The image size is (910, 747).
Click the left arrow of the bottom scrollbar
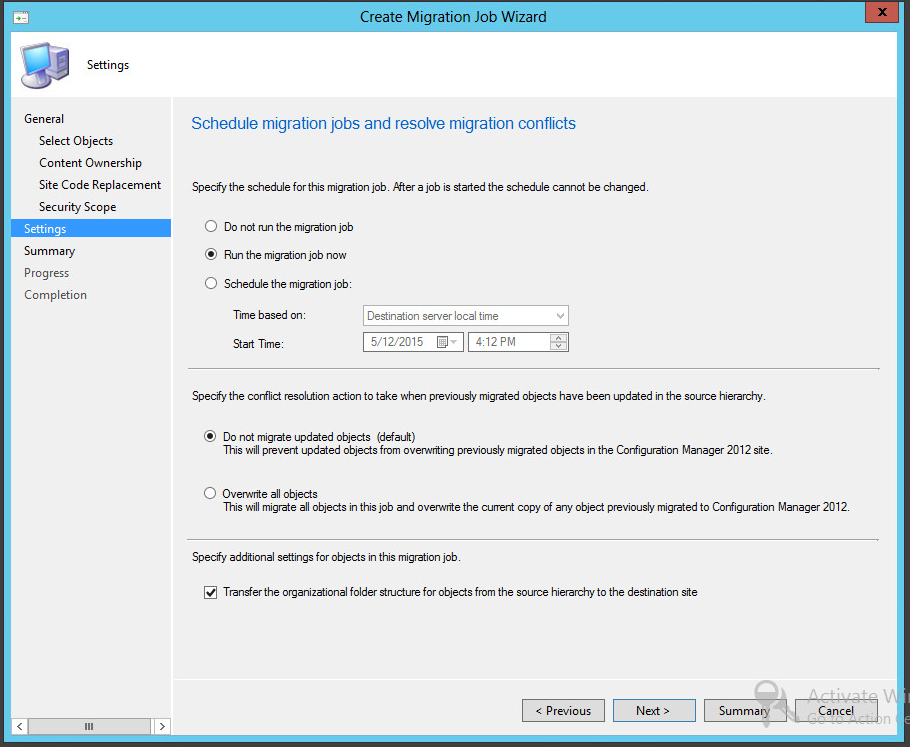pos(18,726)
